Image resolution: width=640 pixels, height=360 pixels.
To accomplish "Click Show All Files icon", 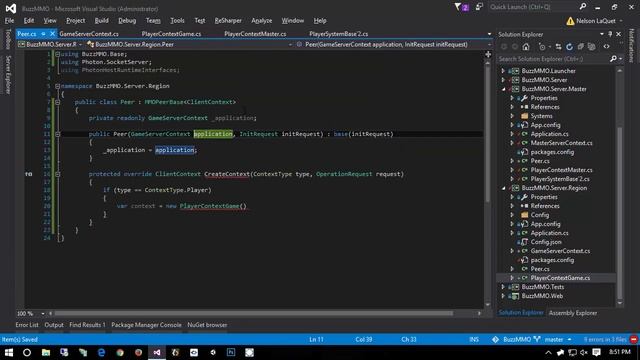I will [x=591, y=47].
